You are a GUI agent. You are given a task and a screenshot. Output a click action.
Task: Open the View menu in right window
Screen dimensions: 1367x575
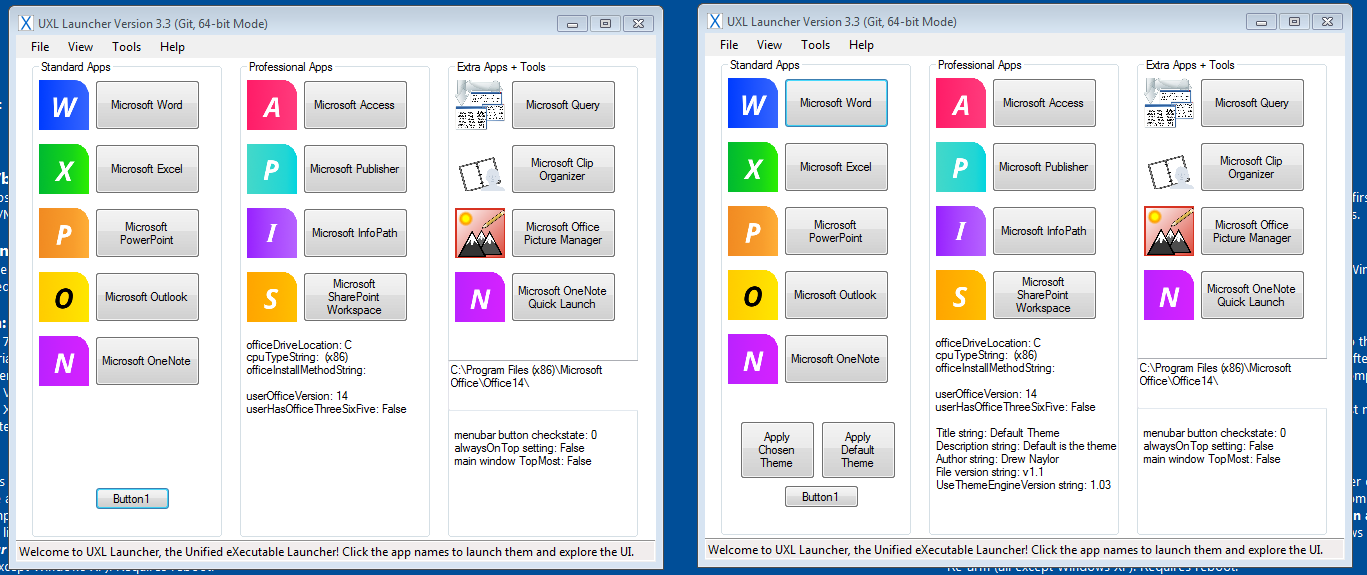[770, 45]
